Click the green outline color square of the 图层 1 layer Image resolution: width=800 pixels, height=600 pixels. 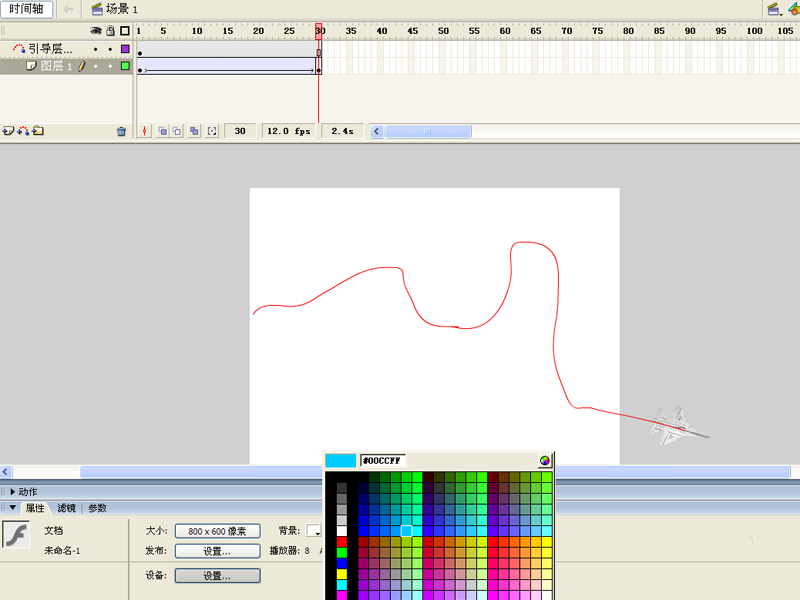[x=125, y=66]
